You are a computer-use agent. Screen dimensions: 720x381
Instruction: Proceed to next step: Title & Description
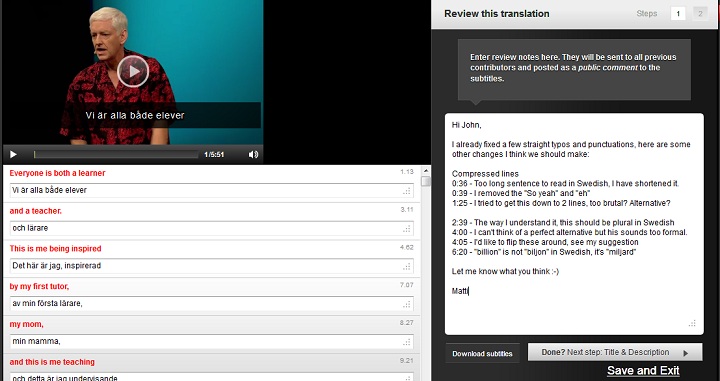coord(615,352)
